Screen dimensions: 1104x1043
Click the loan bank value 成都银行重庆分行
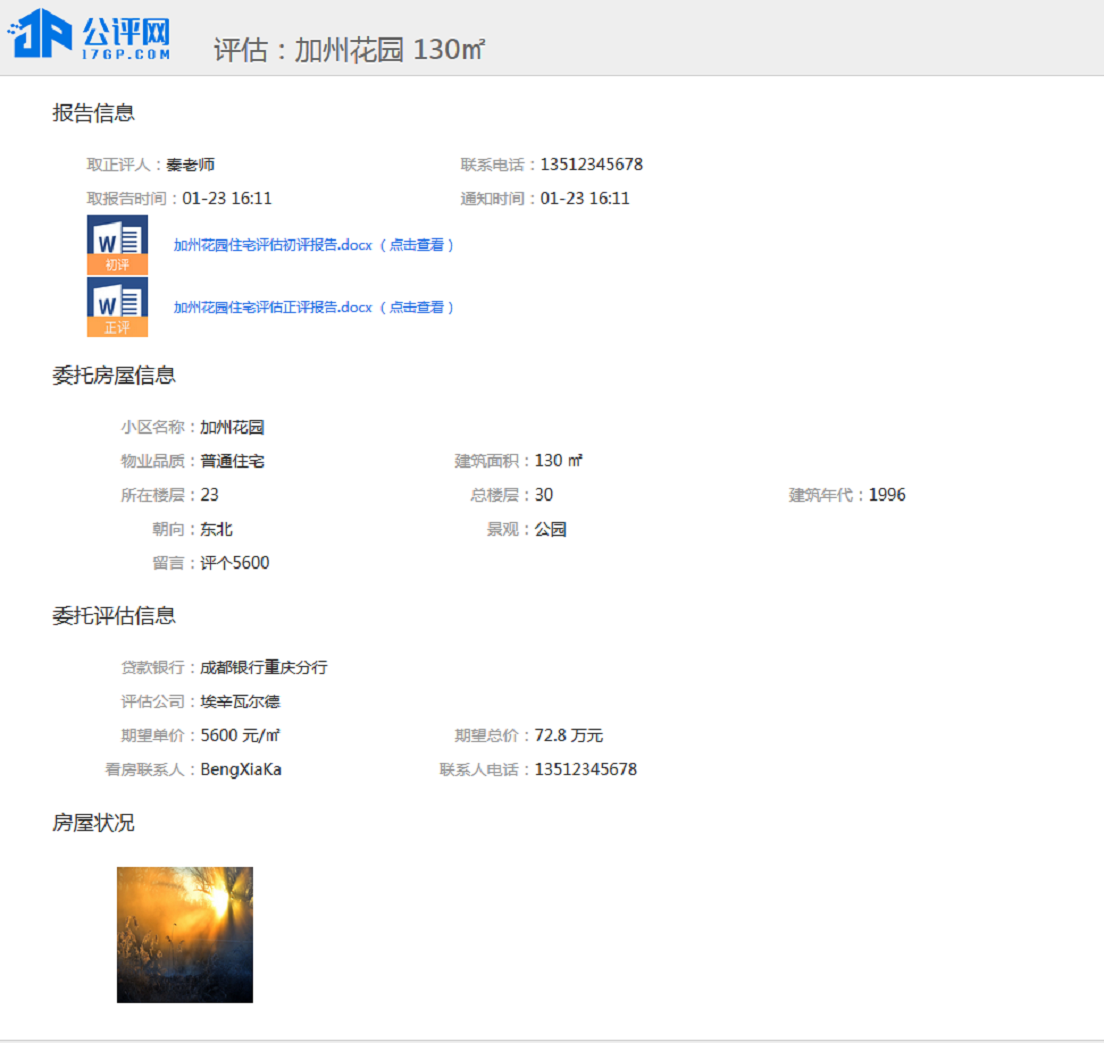click(264, 667)
